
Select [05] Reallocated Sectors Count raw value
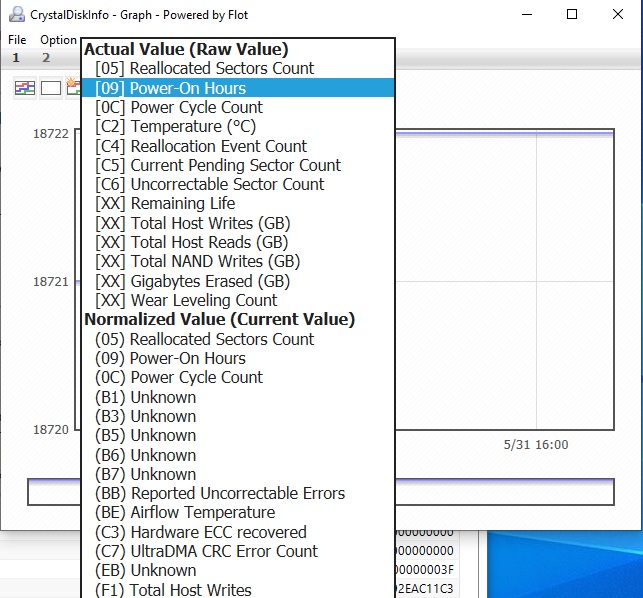(x=238, y=68)
